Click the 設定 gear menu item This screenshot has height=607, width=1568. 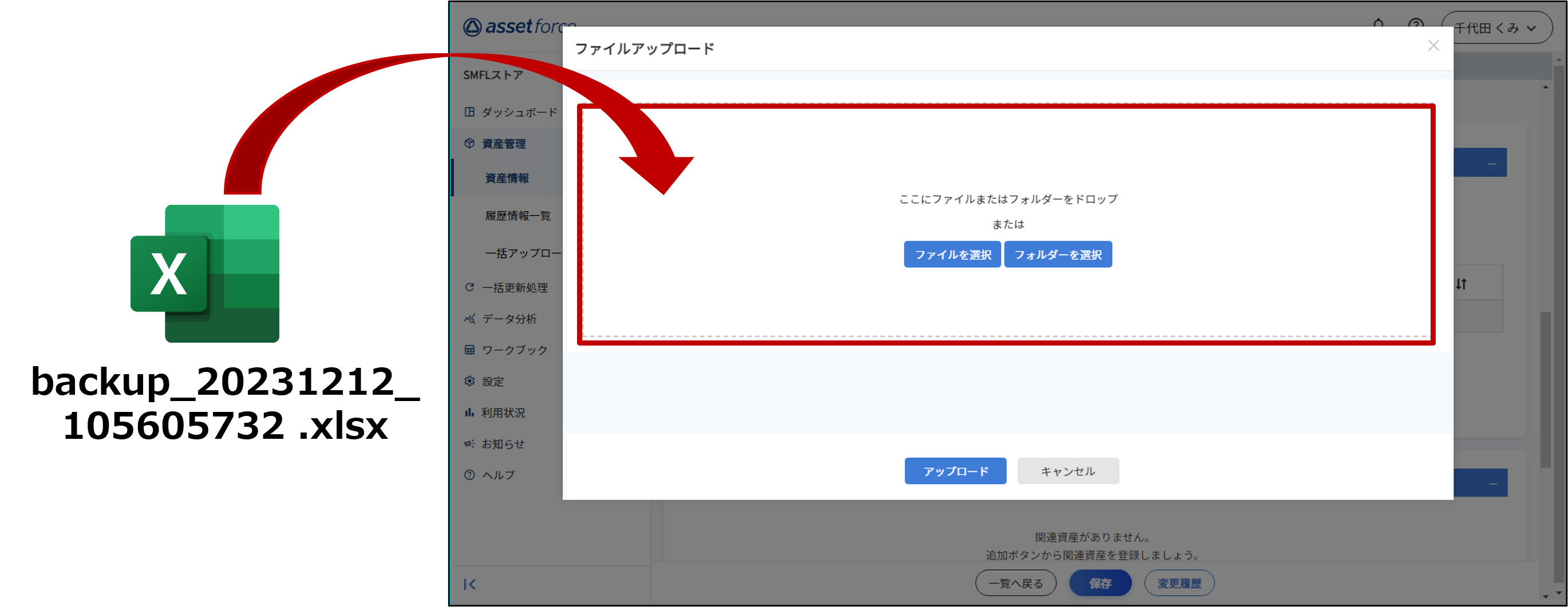click(492, 382)
